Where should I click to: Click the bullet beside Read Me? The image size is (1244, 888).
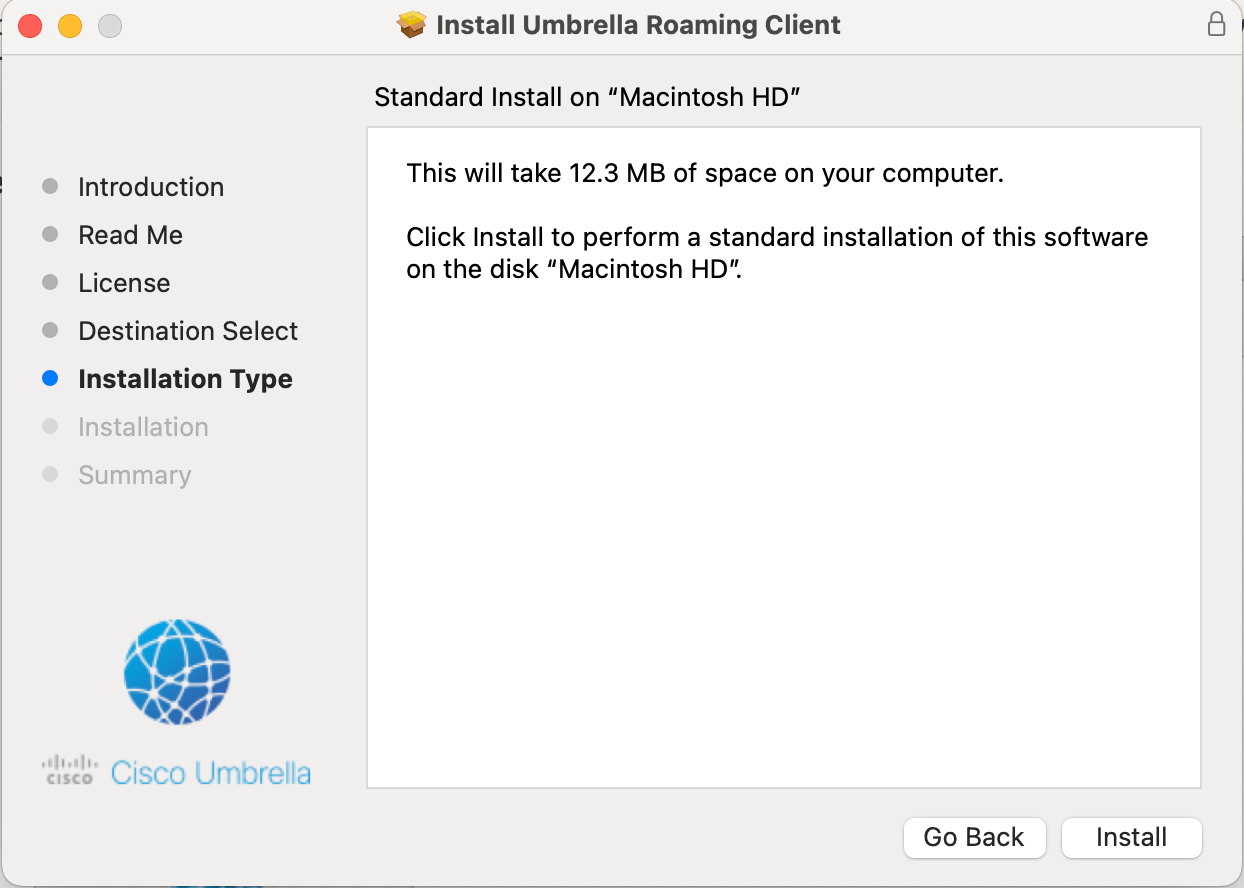click(50, 235)
